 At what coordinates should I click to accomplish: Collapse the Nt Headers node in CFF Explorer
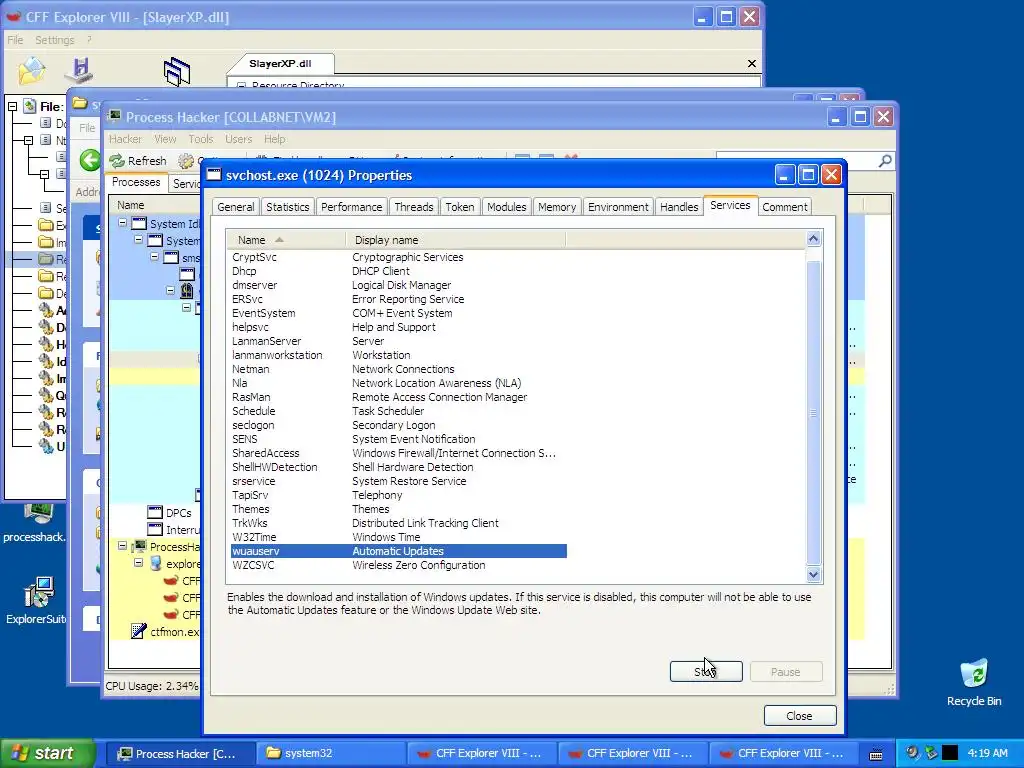point(28,140)
